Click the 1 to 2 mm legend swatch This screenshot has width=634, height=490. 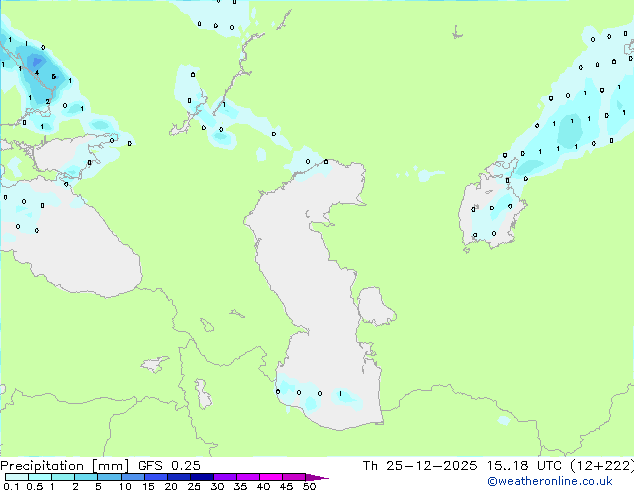63,477
